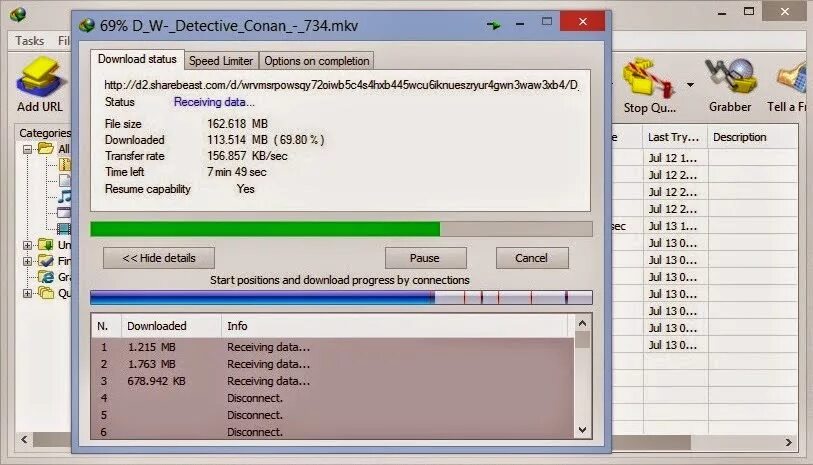Image resolution: width=813 pixels, height=465 pixels.
Task: Select the Music category note icon
Action: pos(64,196)
